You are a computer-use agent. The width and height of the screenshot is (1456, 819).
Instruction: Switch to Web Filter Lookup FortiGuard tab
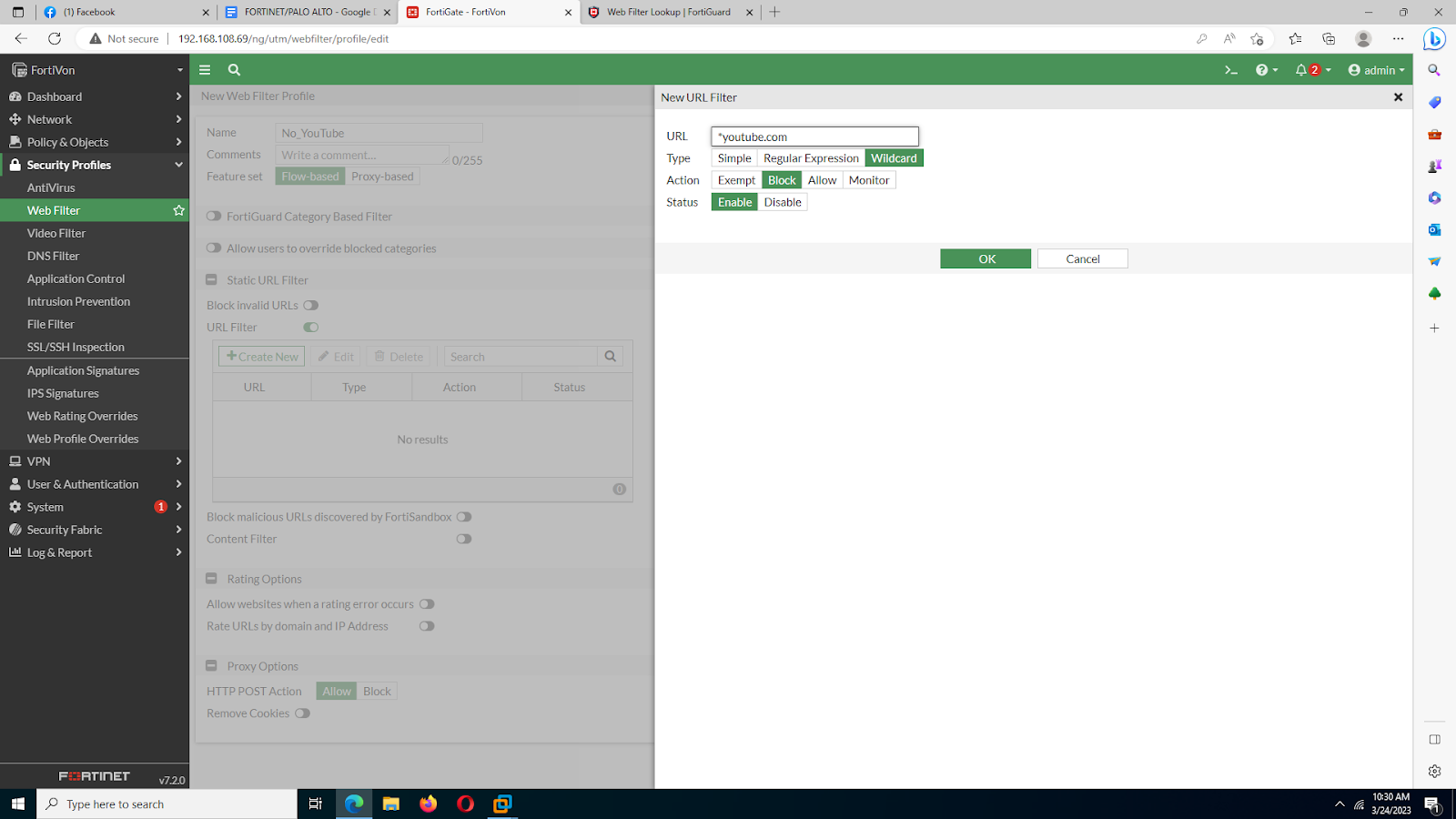point(669,12)
